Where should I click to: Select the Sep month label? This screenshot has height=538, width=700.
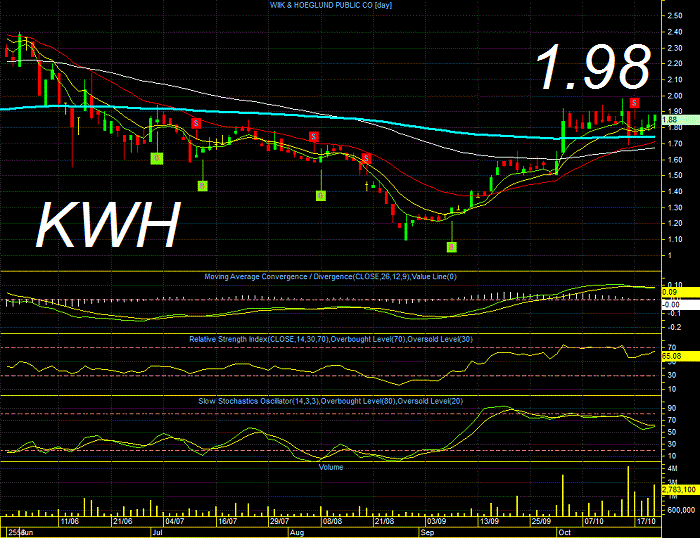coord(427,533)
